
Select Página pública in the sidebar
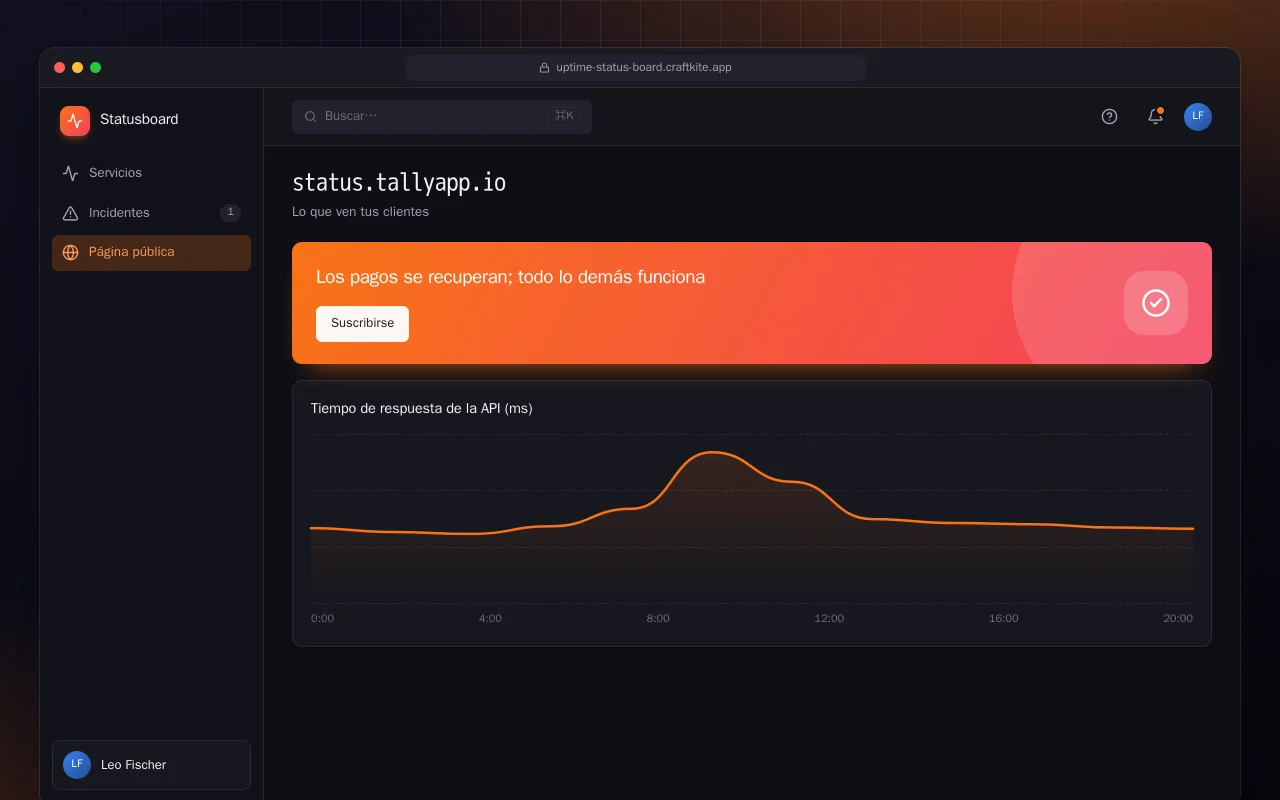pos(151,253)
